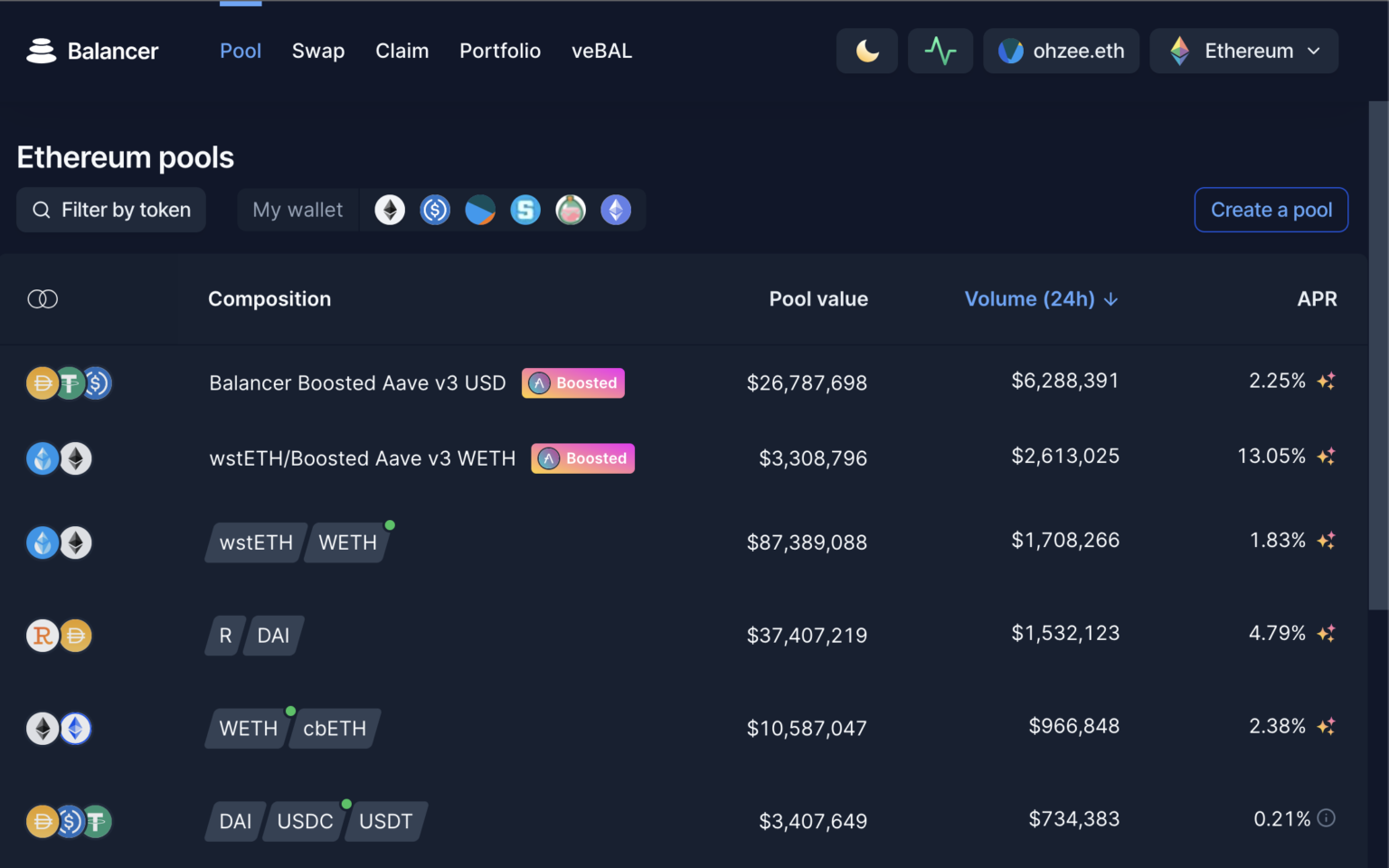The image size is (1389, 868).
Task: Open the veBAL tab
Action: (x=601, y=51)
